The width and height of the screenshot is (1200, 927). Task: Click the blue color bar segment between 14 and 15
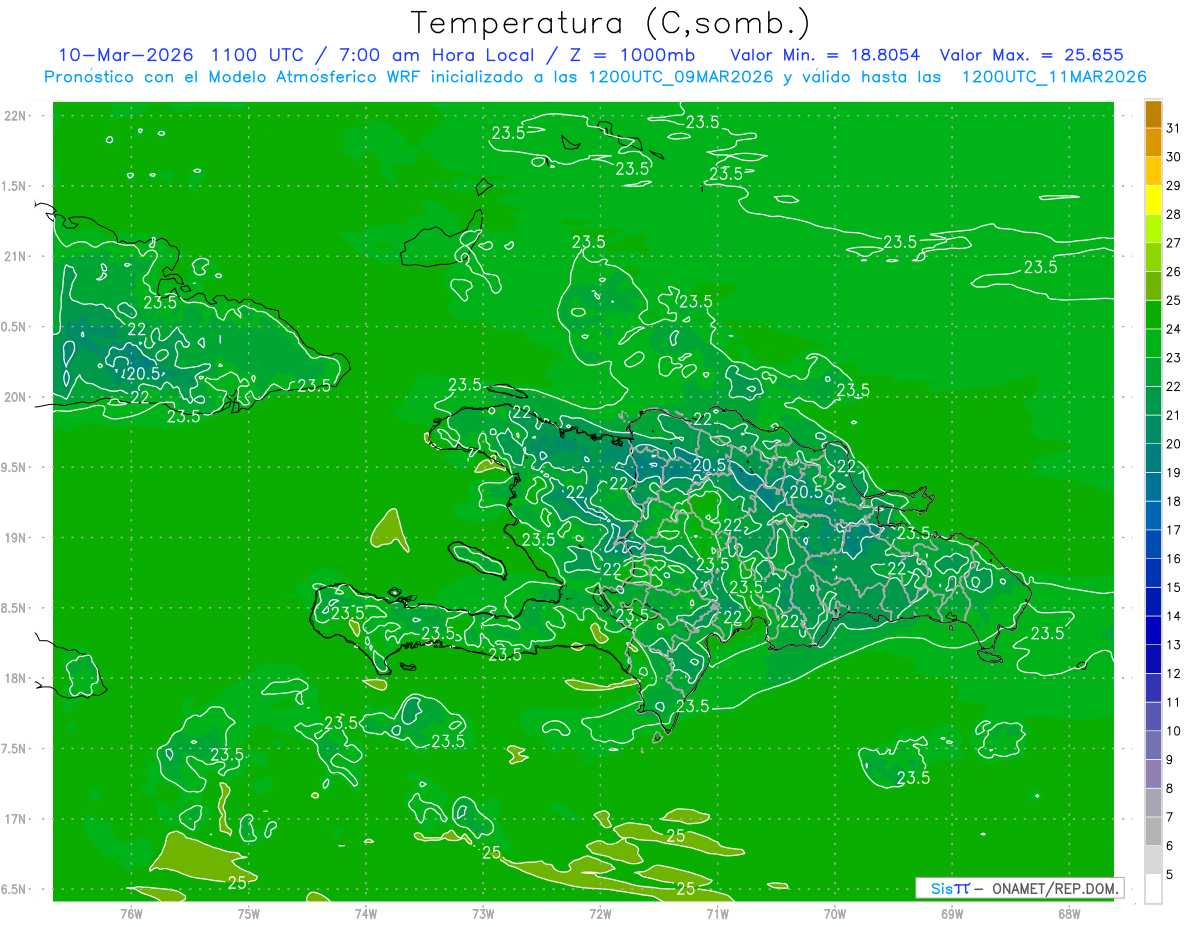click(1153, 602)
